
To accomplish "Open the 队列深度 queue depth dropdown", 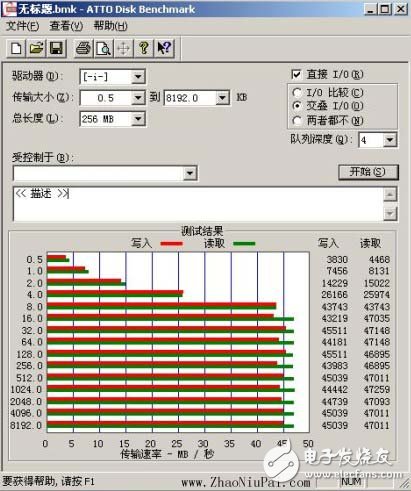I will click(390, 140).
